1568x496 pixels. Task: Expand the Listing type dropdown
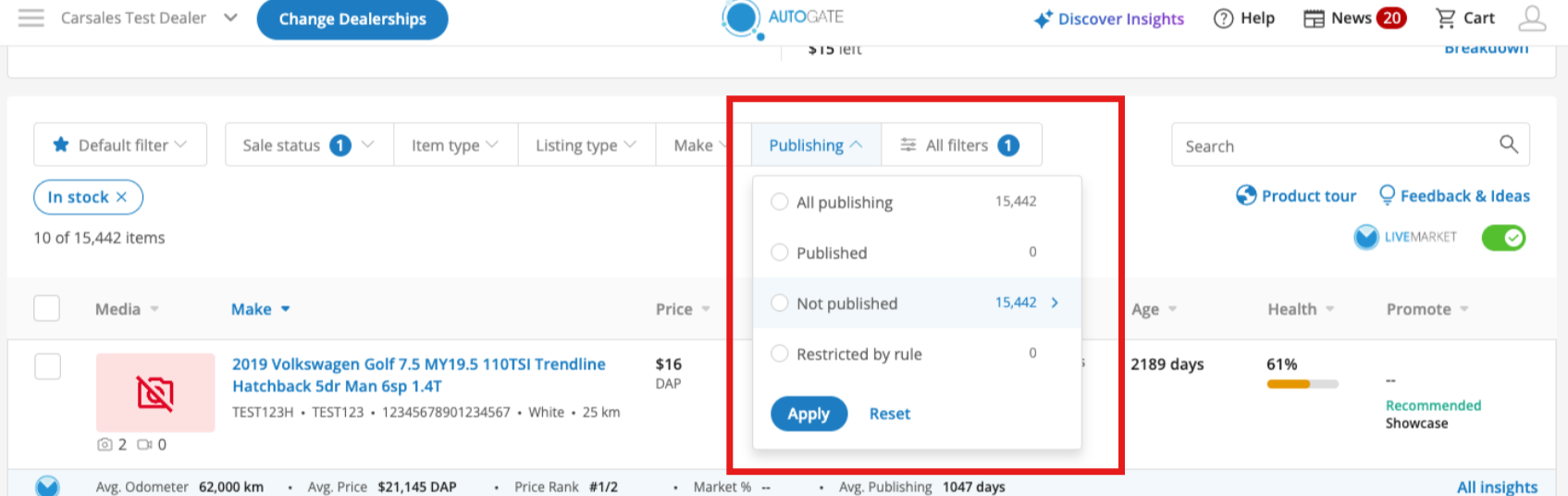586,145
